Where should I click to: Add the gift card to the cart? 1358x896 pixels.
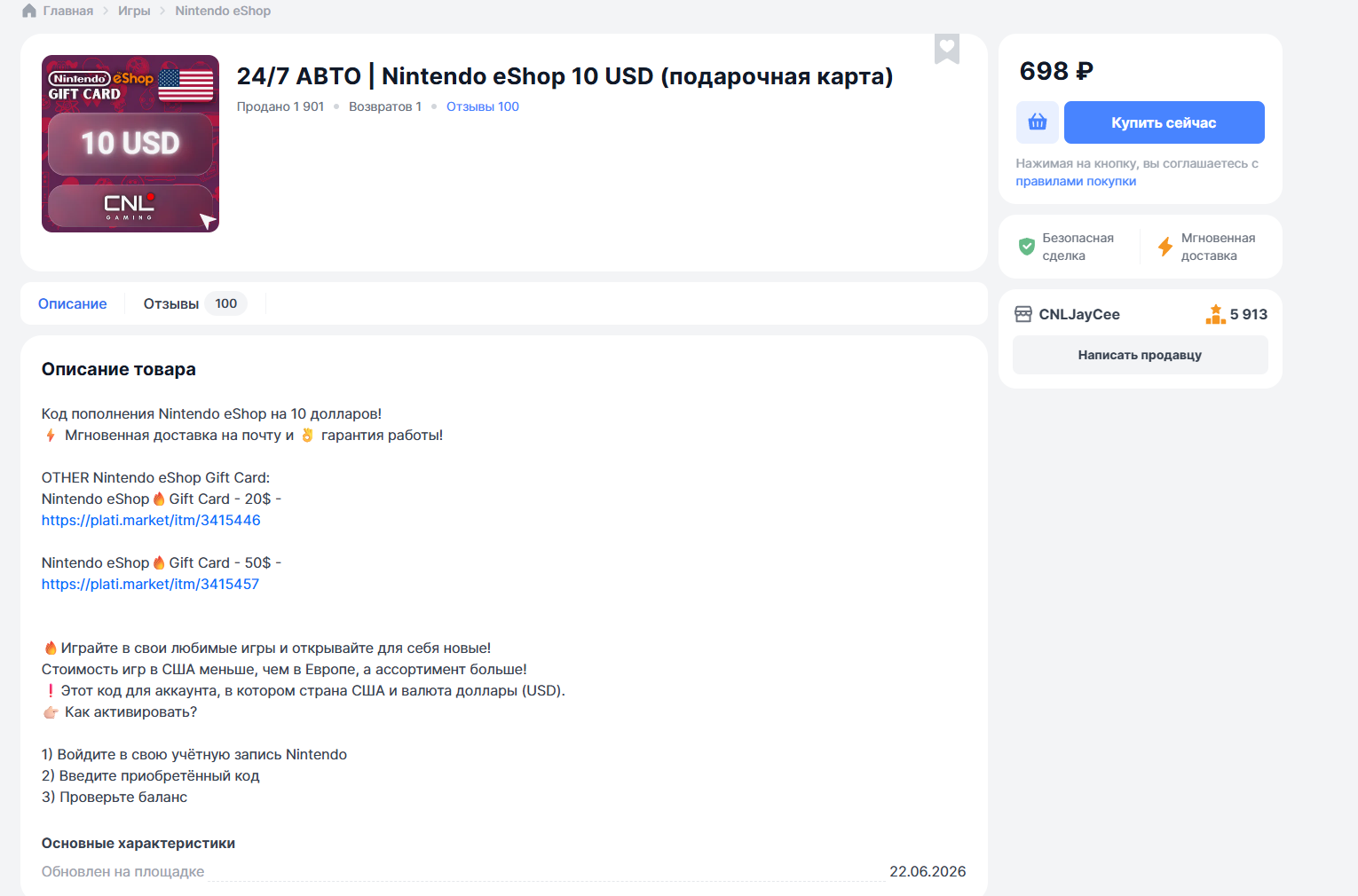pos(1038,122)
